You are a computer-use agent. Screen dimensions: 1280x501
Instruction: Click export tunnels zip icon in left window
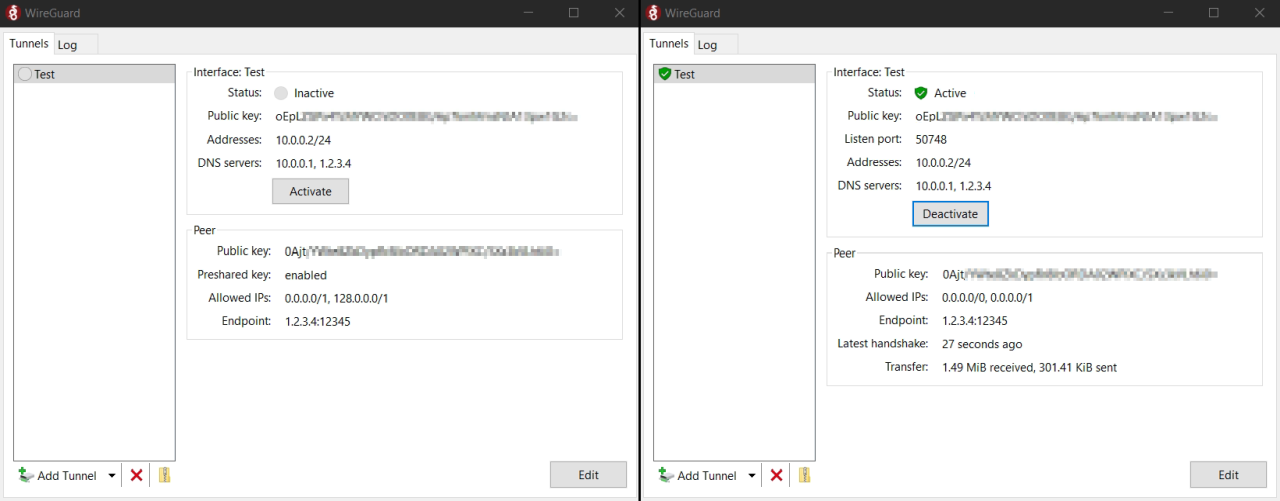[165, 475]
